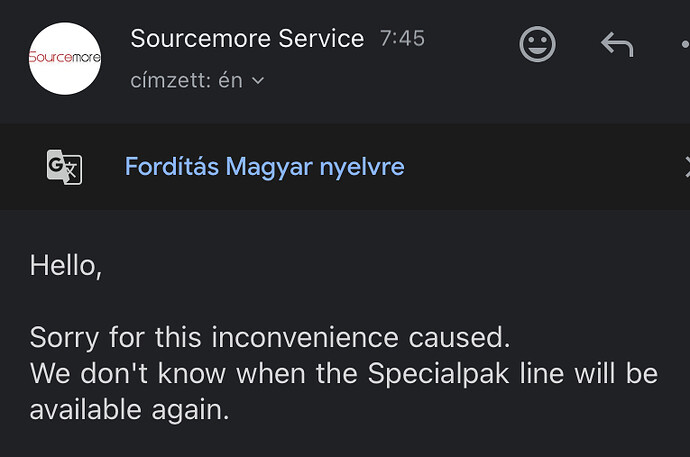Click the 7:45 message timestamp
The image size is (690, 457).
coord(402,40)
